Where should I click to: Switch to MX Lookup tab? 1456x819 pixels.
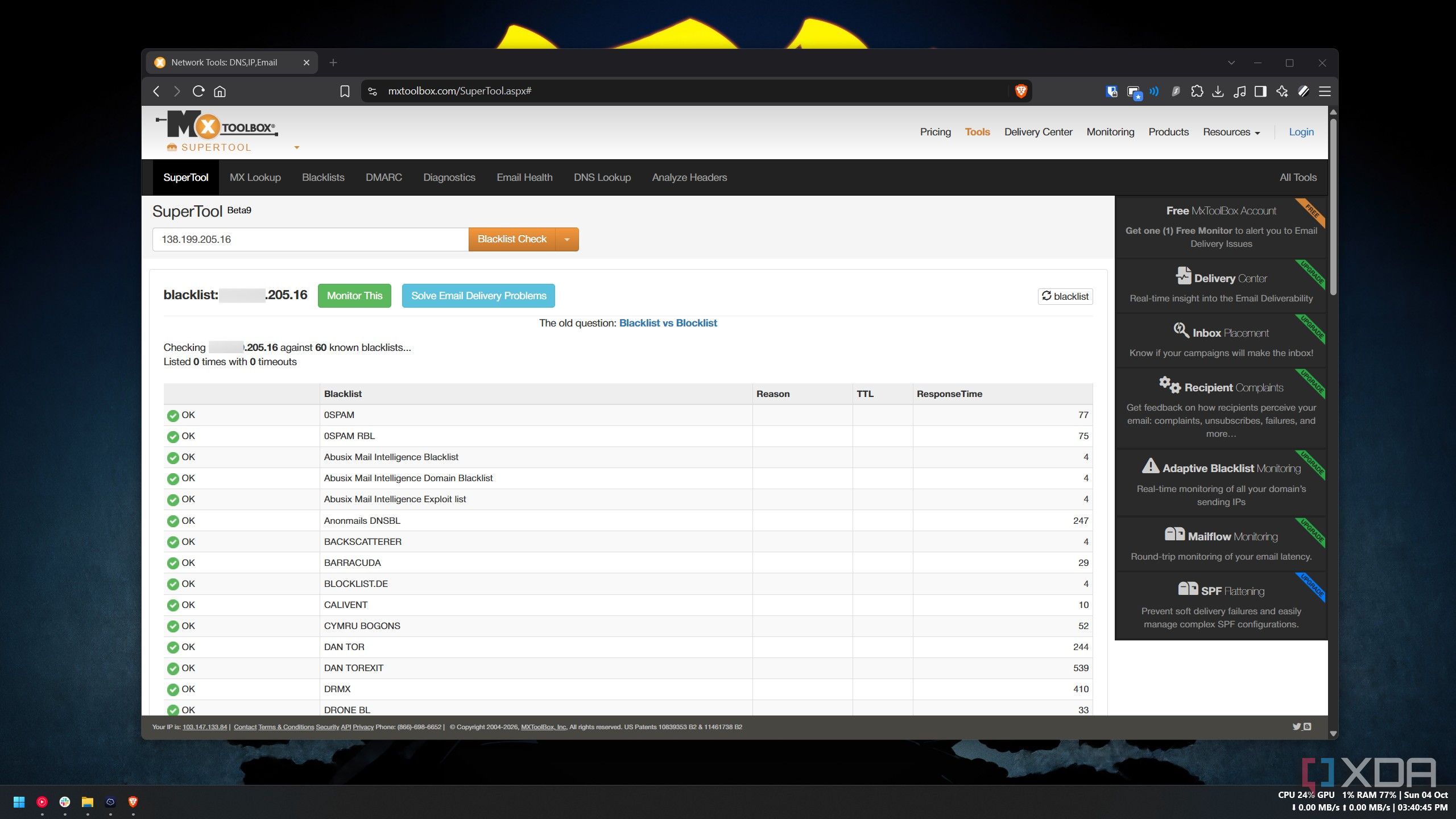255,177
